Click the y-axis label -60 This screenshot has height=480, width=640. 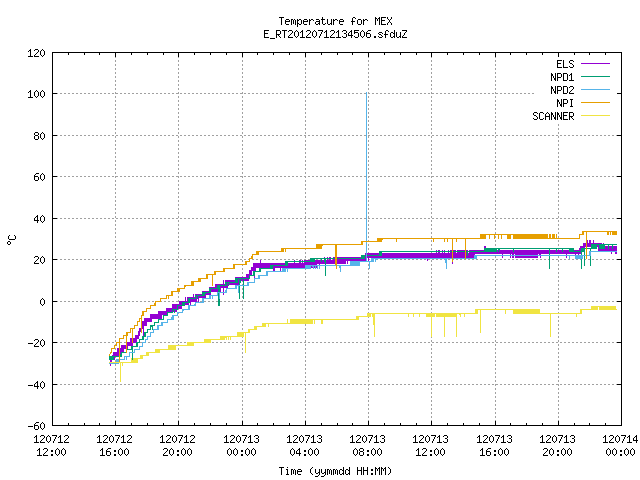point(36,426)
